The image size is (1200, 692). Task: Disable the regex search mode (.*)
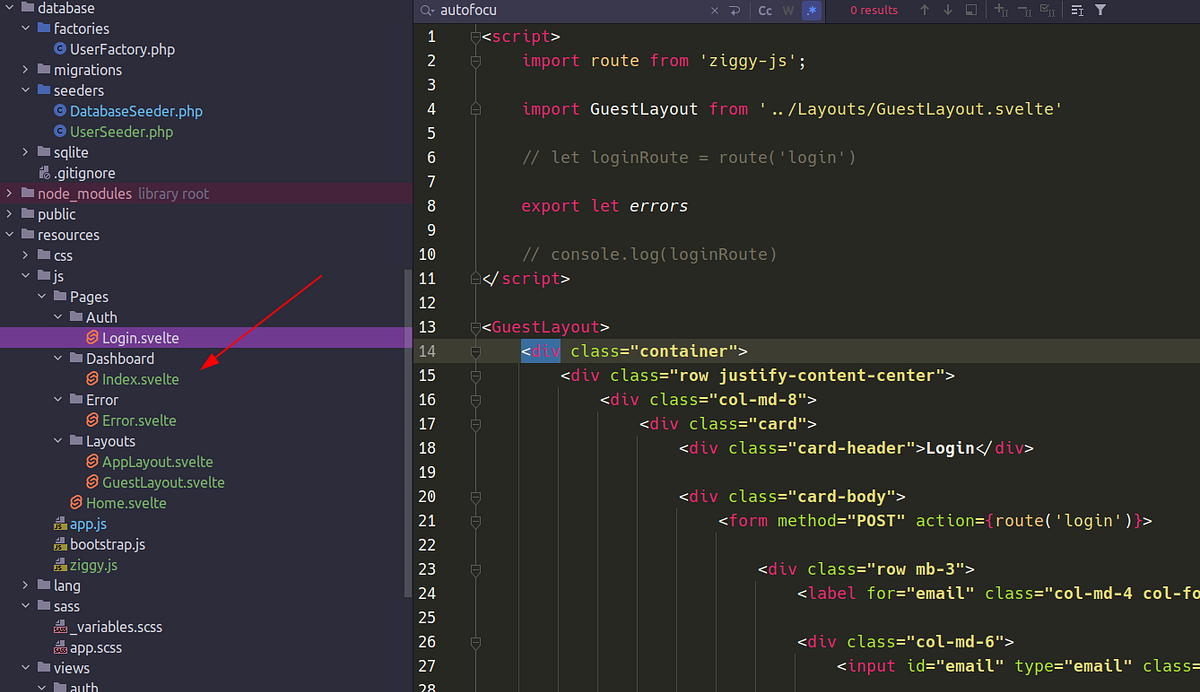812,11
